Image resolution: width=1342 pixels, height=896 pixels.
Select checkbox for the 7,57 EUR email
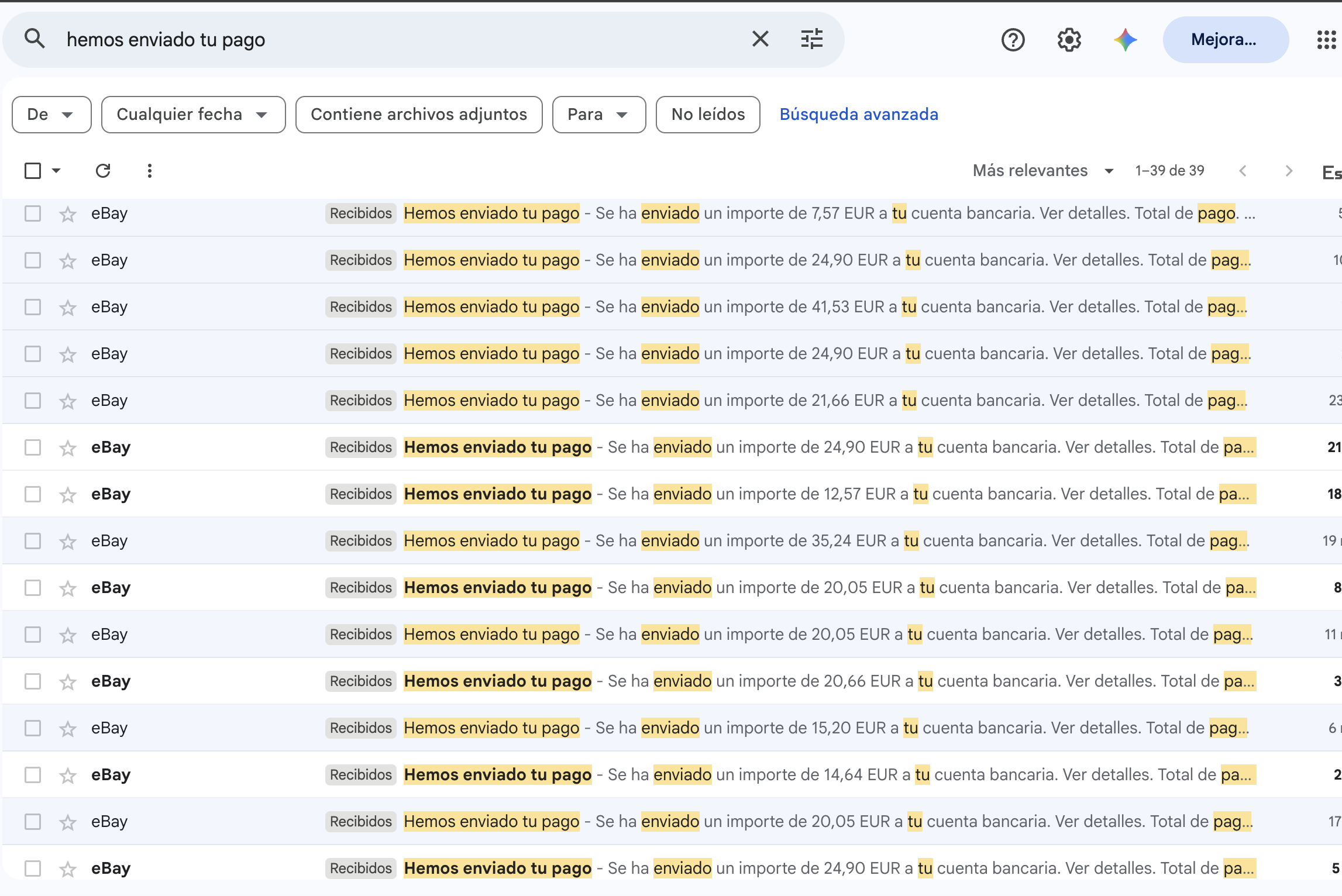click(33, 213)
